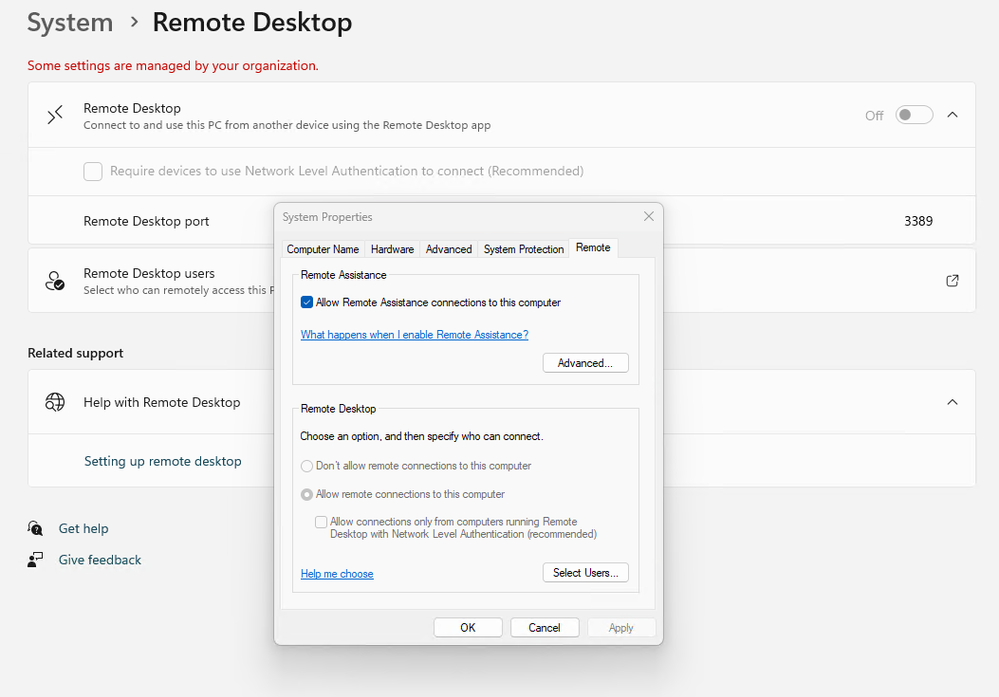Select Allow remote connections to this computer
Screen dimensions: 999x697
(x=306, y=494)
